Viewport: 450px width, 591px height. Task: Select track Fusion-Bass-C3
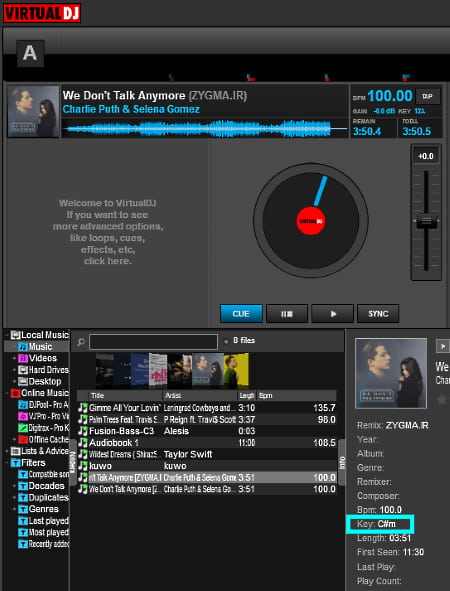pyautogui.click(x=207, y=431)
